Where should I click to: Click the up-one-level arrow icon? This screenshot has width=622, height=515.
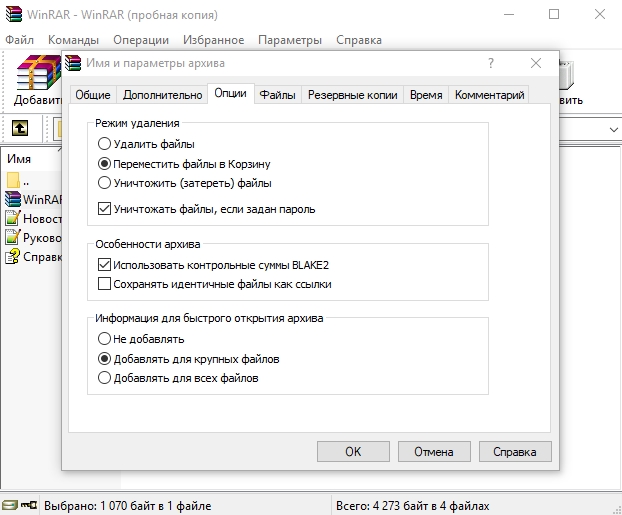[20, 129]
